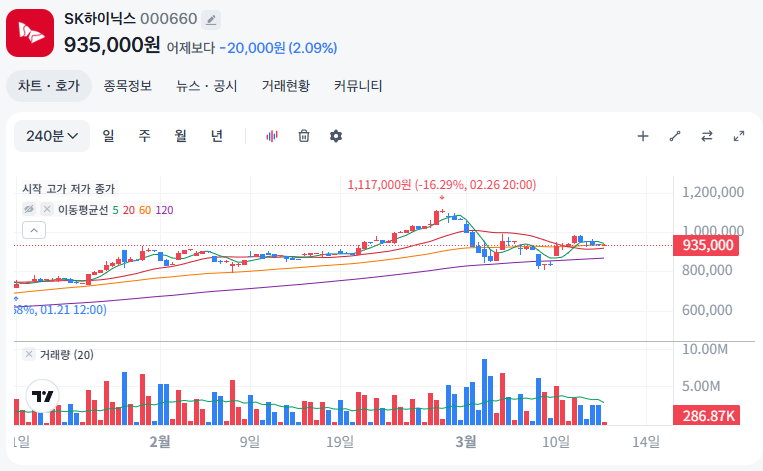
Task: Click the 10일 date axis label
Action: click(x=556, y=442)
